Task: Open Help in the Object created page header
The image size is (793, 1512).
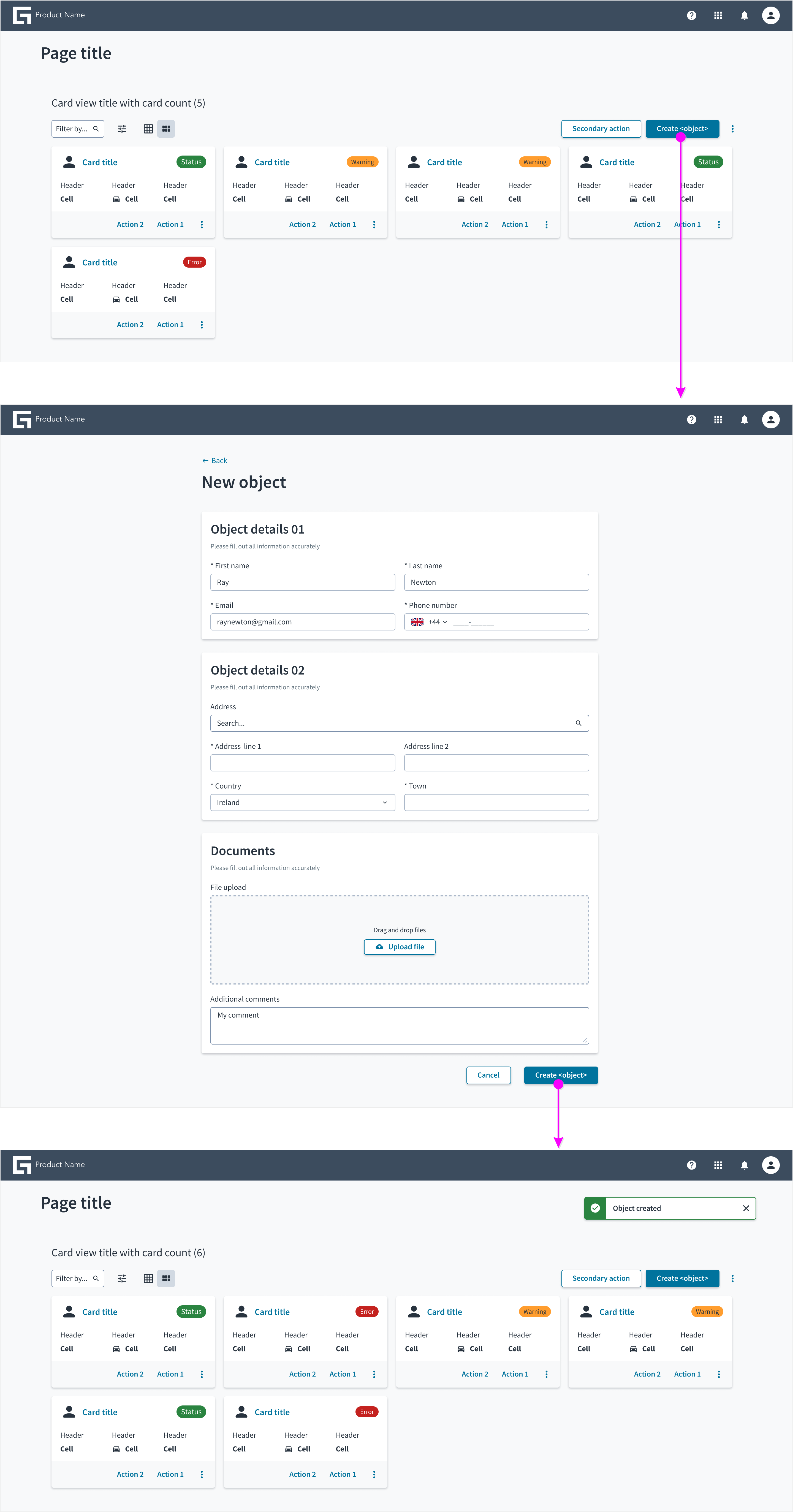Action: tap(691, 1165)
